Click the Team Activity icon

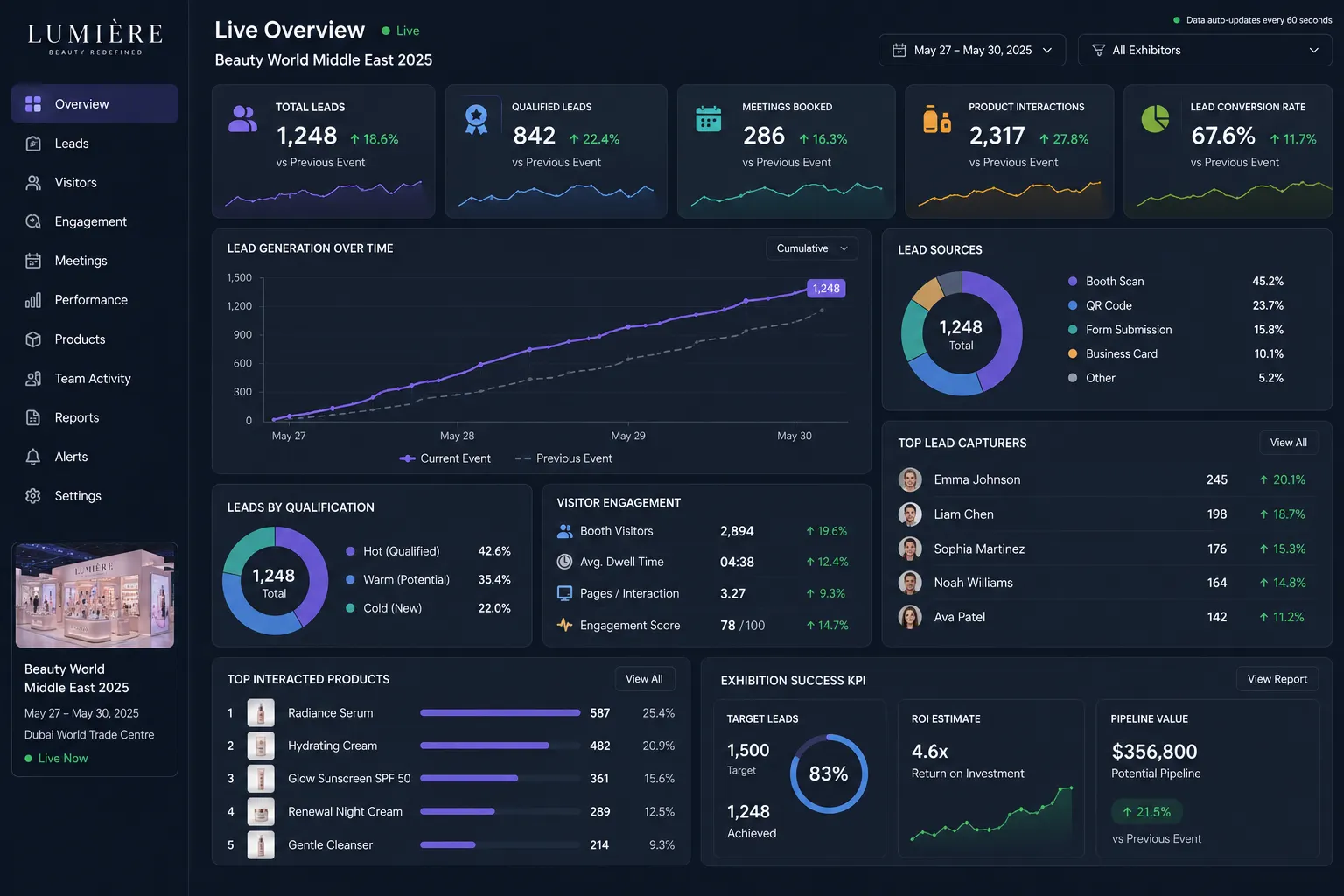pos(33,379)
